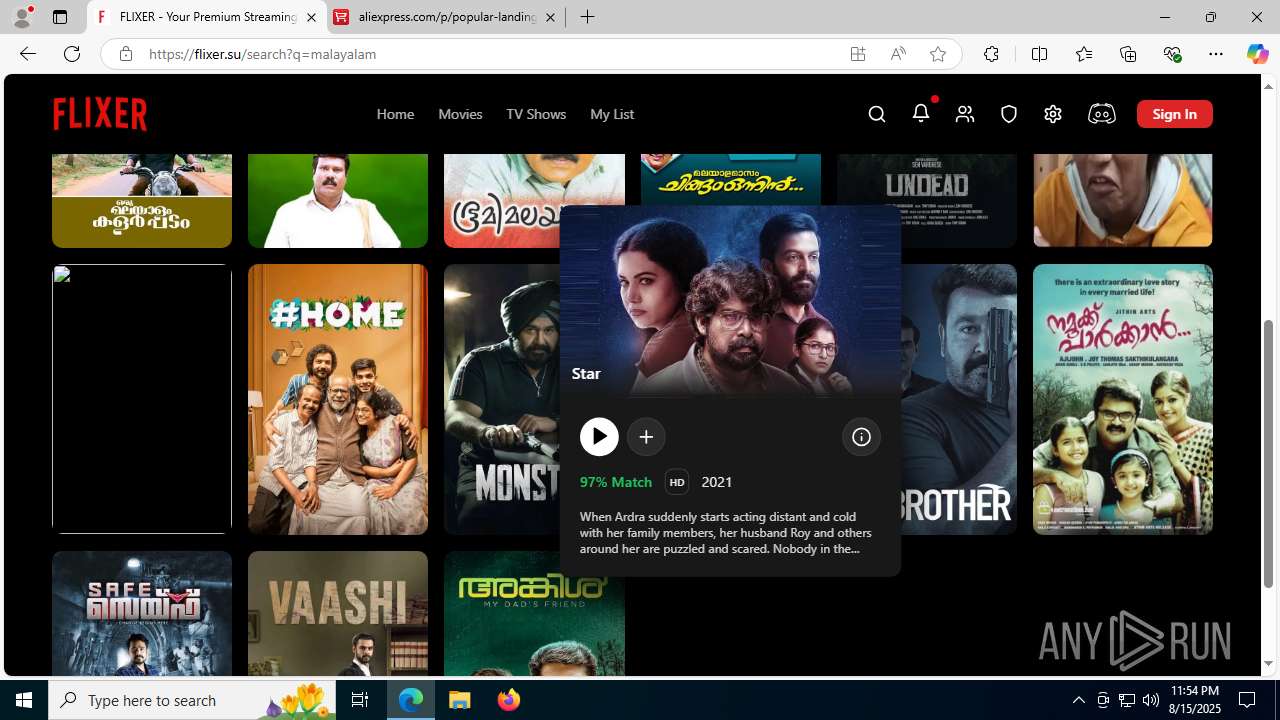
Task: Open a new browser tab
Action: [x=588, y=17]
